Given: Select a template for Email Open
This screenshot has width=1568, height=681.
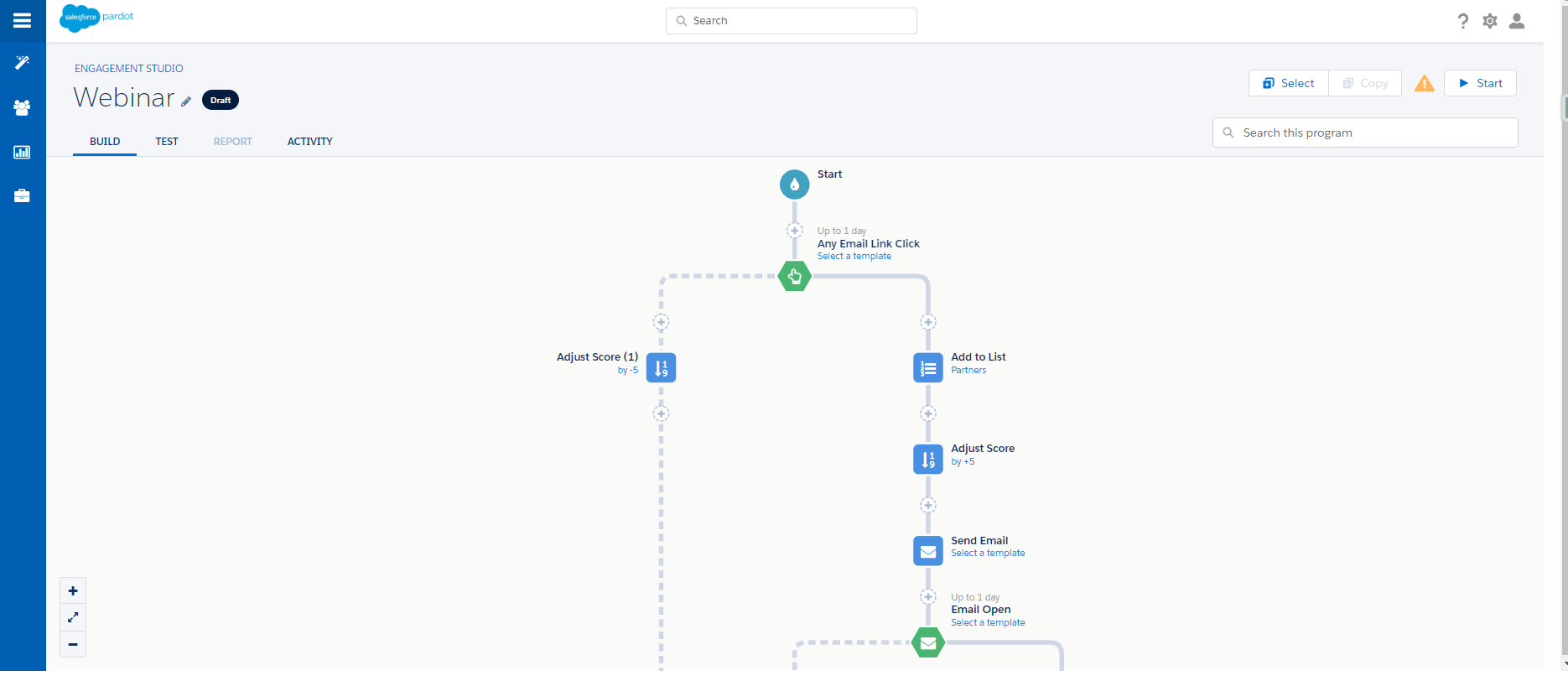Looking at the screenshot, I should [988, 623].
